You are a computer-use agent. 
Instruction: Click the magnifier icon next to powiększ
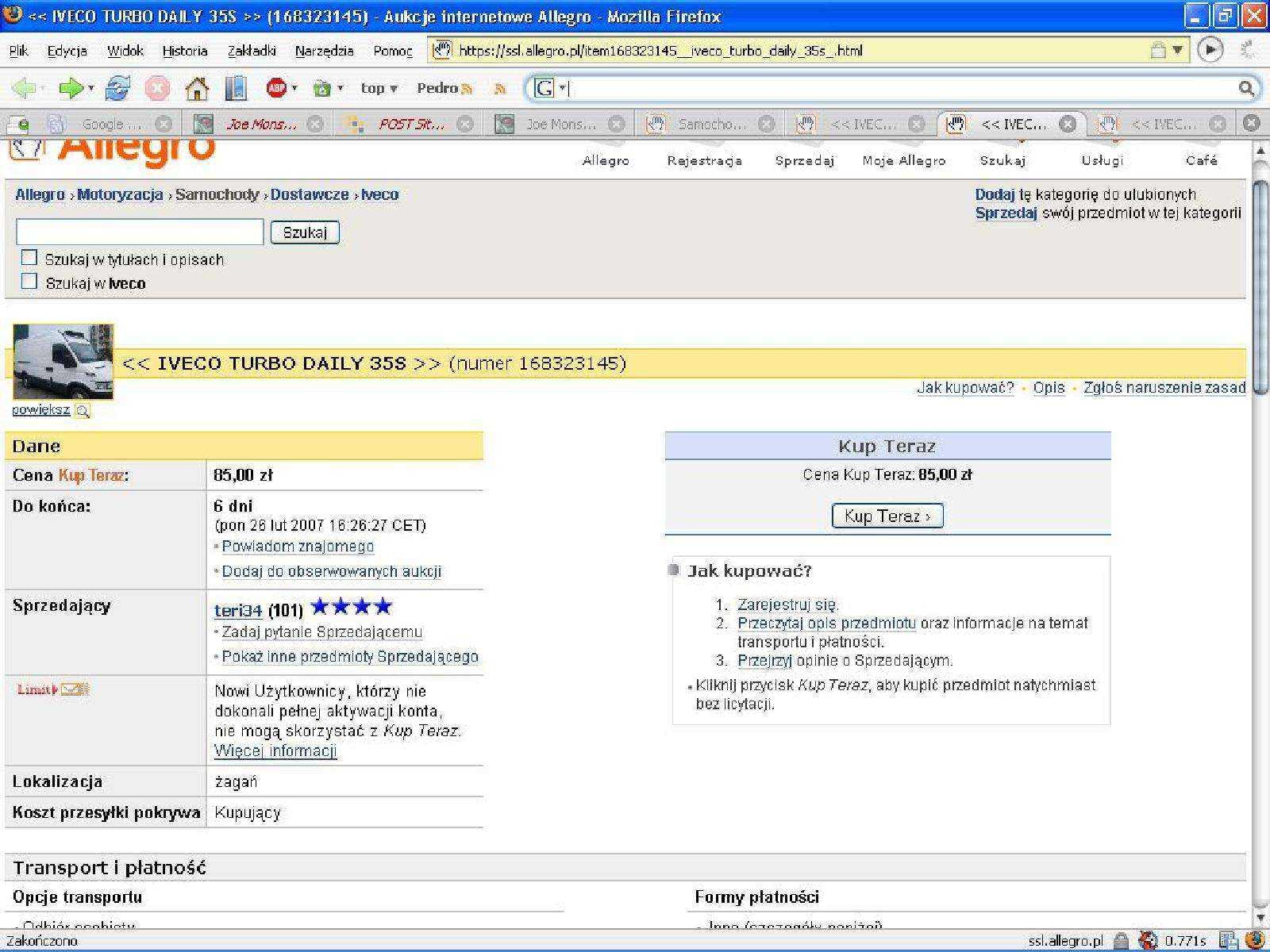click(83, 410)
